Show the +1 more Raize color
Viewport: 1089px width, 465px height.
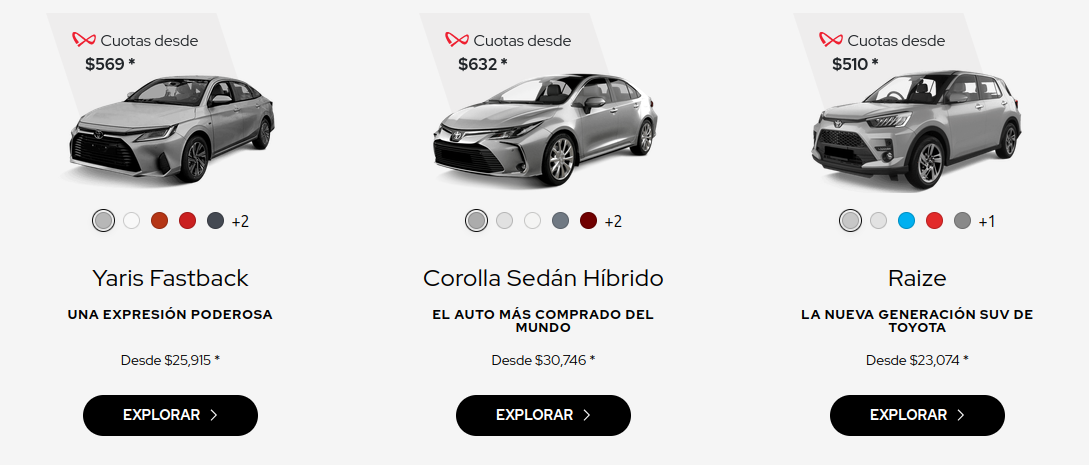[987, 221]
